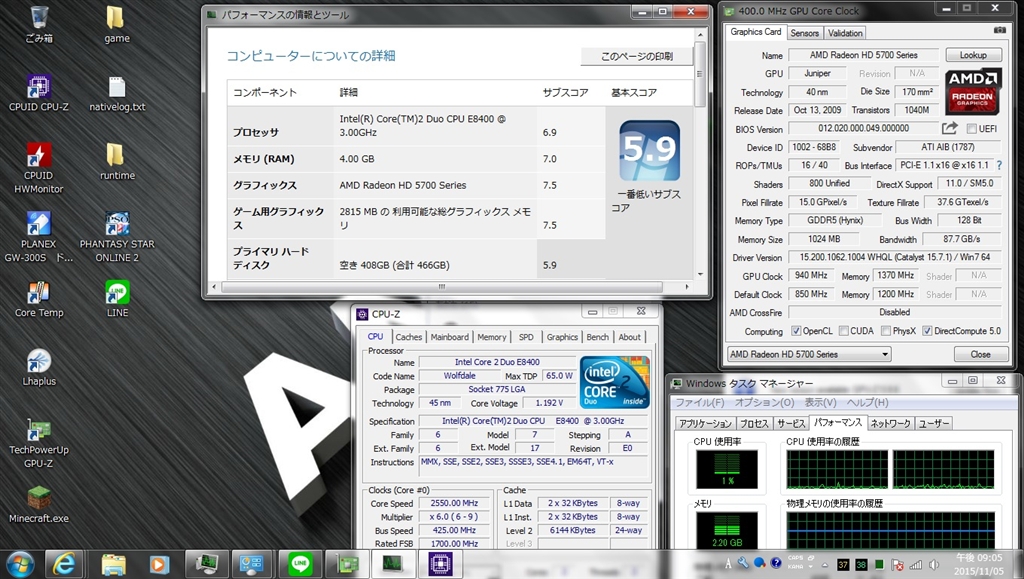Open Graphics tab in CPU-Z
Screen dimensions: 1024x579
point(562,337)
